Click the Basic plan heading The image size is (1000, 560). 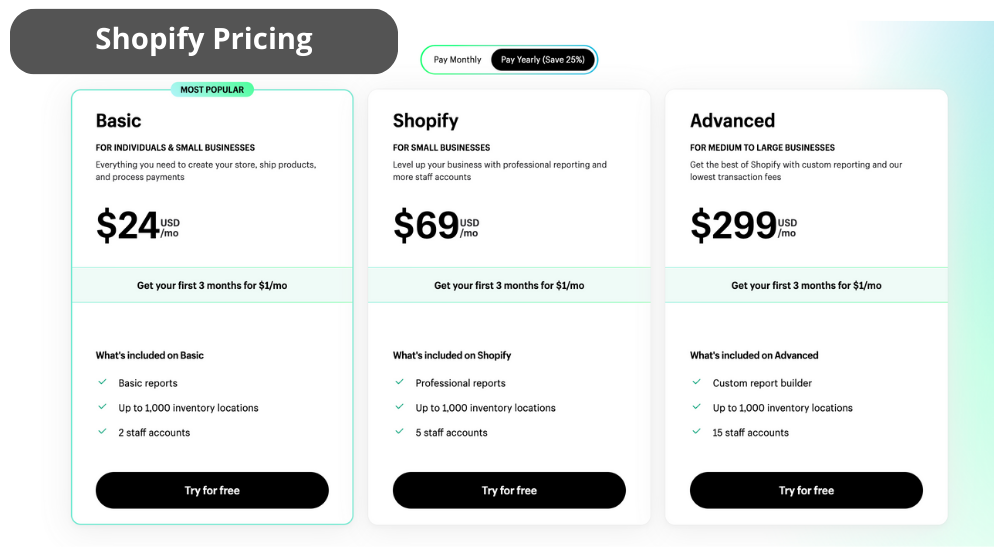119,121
